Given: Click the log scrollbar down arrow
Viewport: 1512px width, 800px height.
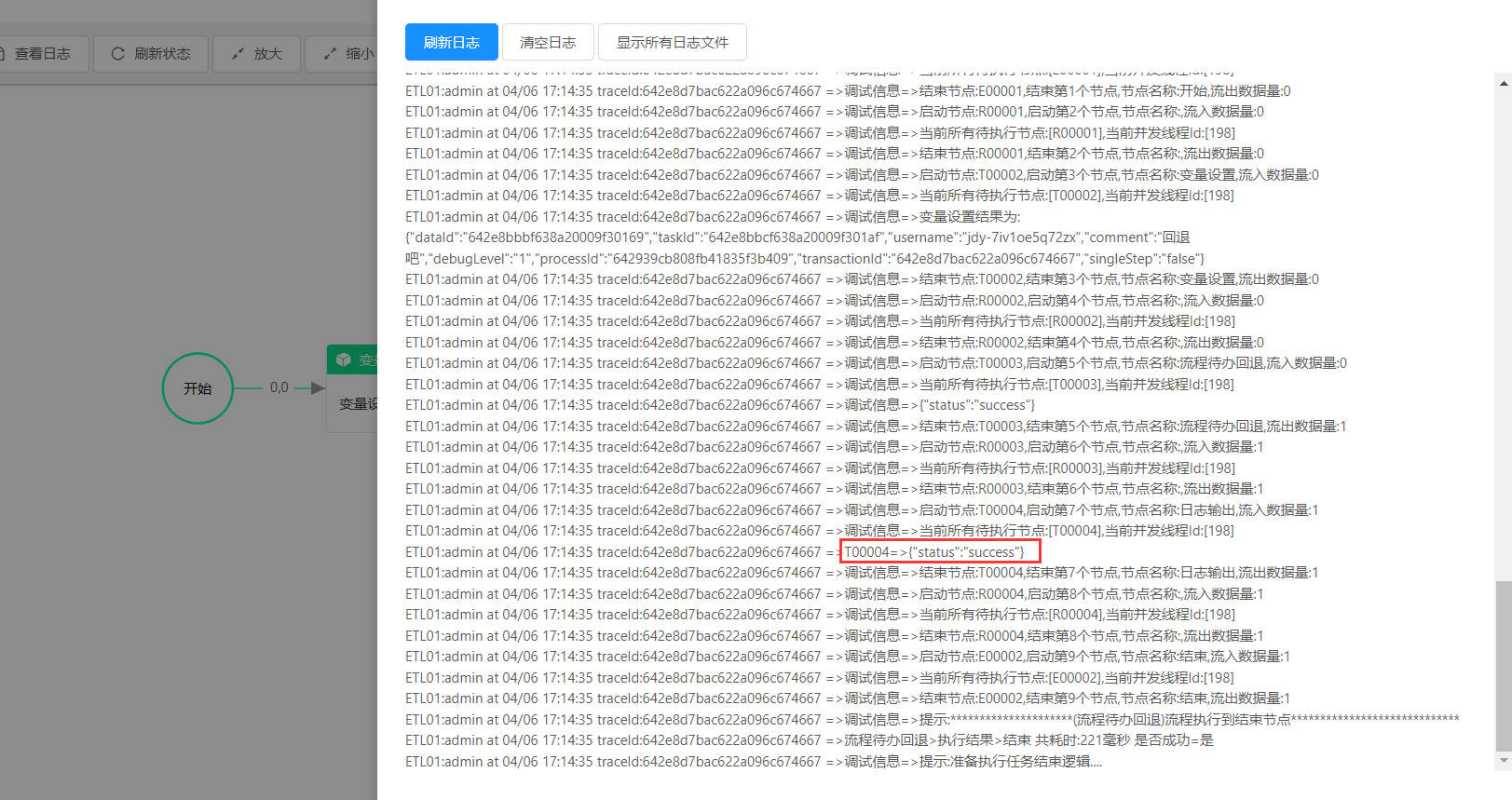Looking at the screenshot, I should 1504,760.
